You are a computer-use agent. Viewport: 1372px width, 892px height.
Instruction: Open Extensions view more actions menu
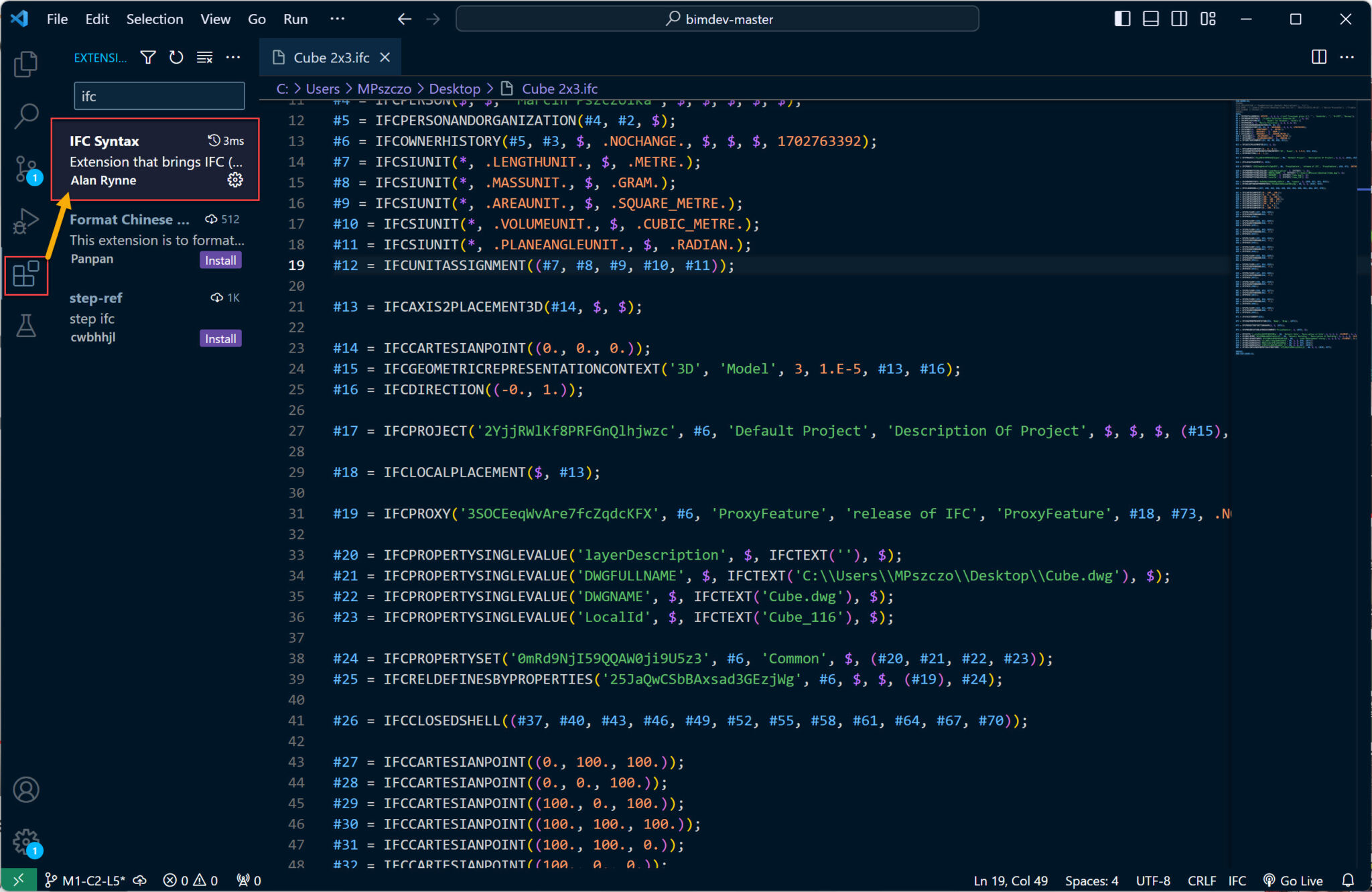pos(233,58)
